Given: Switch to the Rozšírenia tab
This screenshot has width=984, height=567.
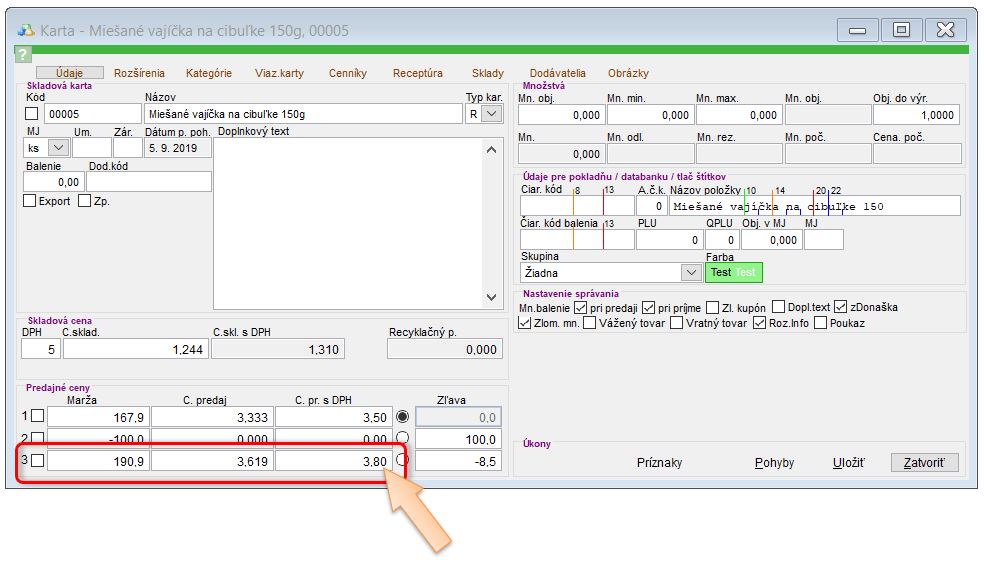Looking at the screenshot, I should coord(139,73).
